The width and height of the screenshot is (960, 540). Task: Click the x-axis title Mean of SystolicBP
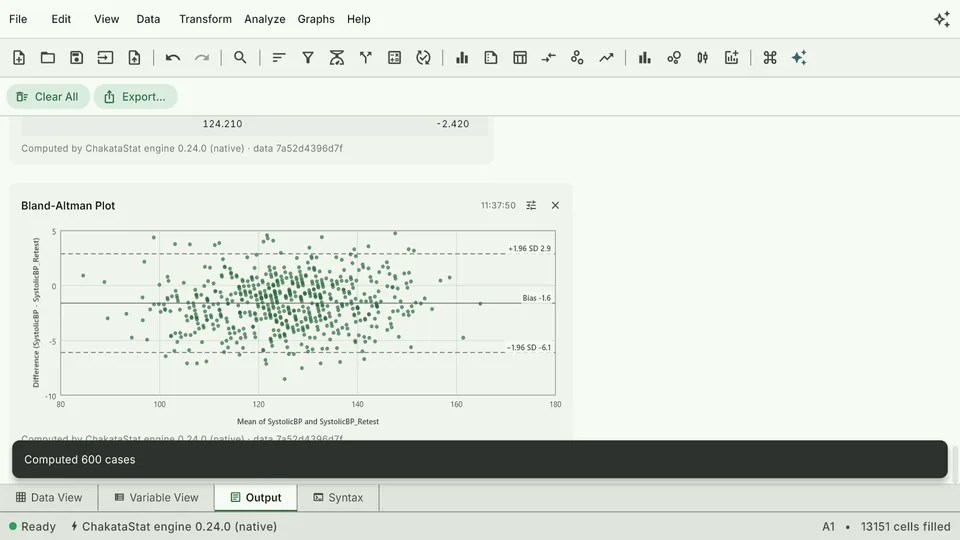pyautogui.click(x=308, y=422)
